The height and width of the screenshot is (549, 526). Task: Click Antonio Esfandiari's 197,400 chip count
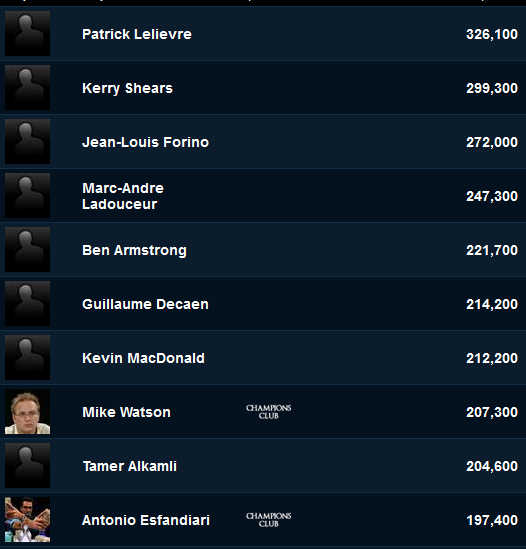coord(492,520)
